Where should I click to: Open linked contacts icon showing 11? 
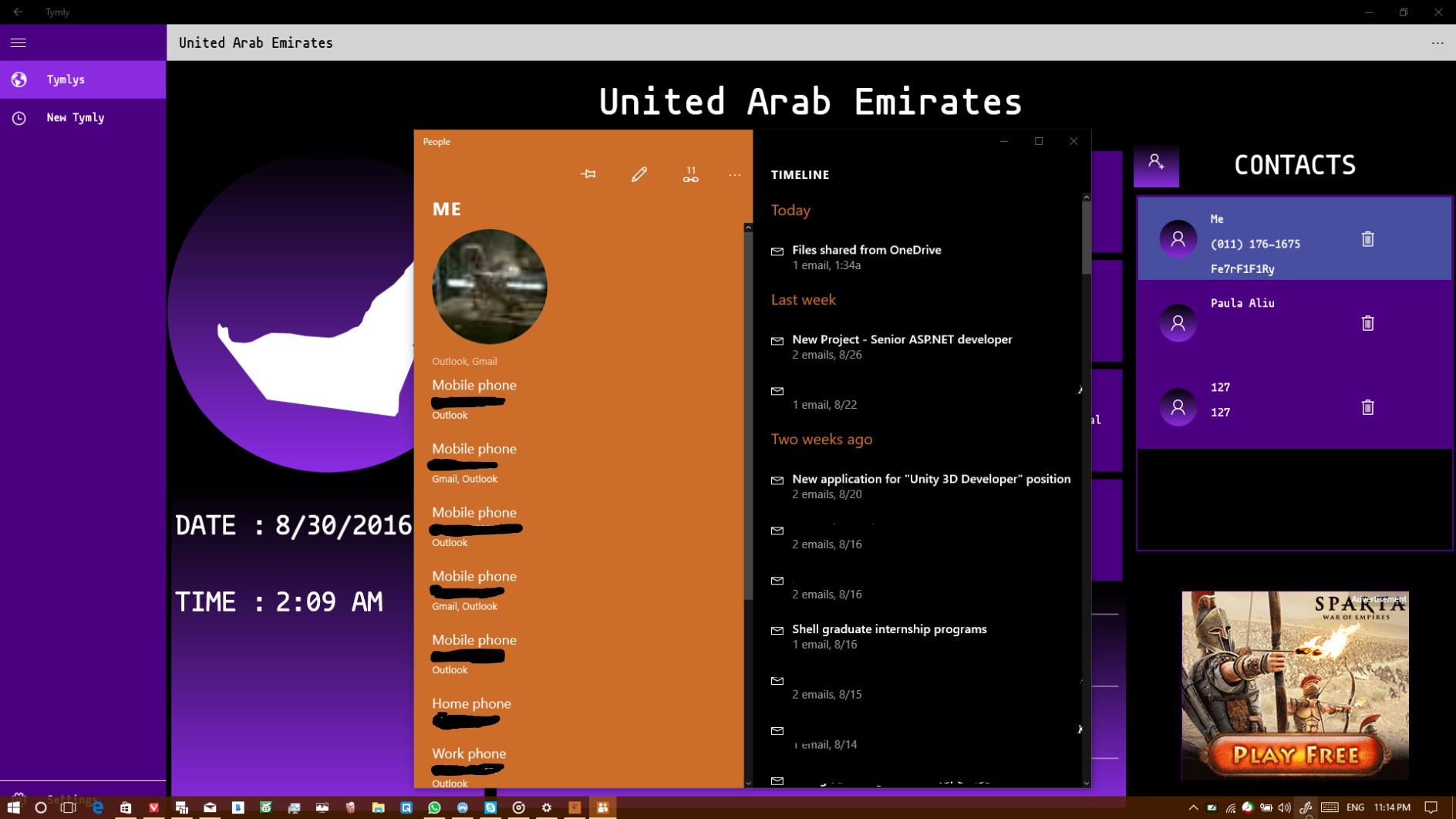[x=690, y=174]
